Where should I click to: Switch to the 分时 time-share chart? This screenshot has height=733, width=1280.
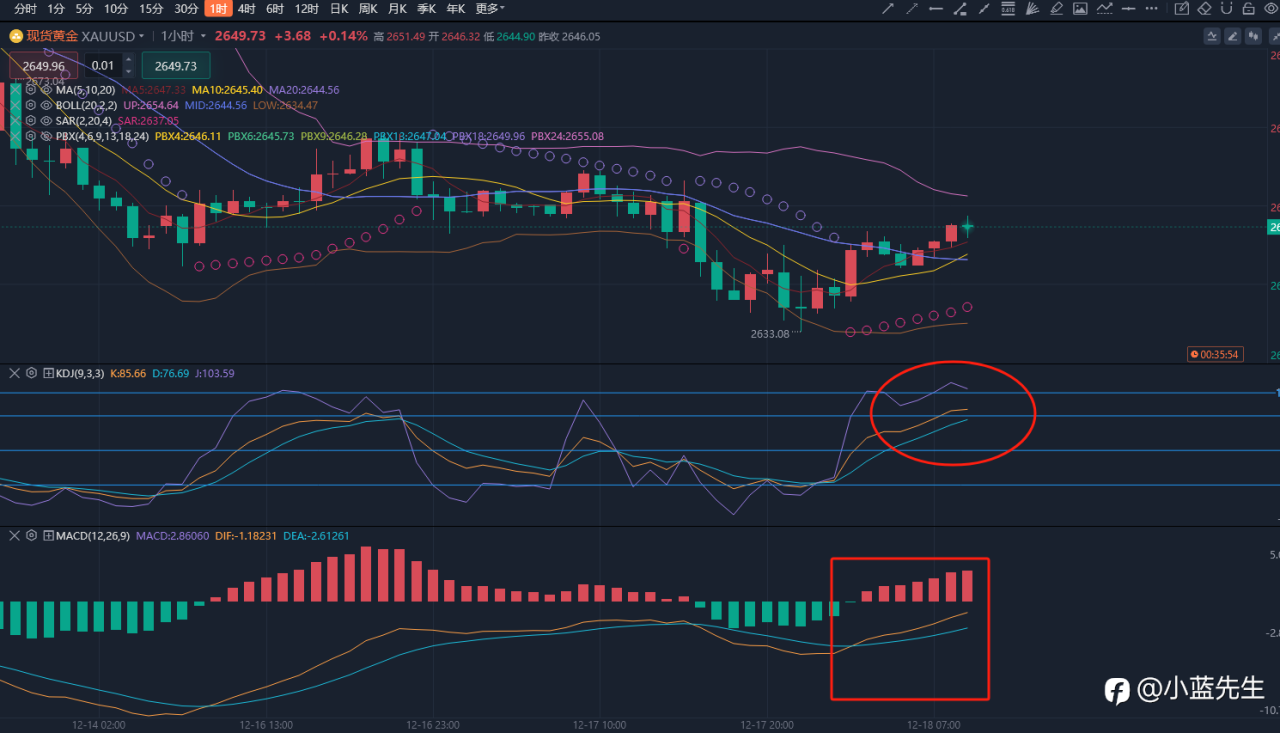(x=26, y=9)
